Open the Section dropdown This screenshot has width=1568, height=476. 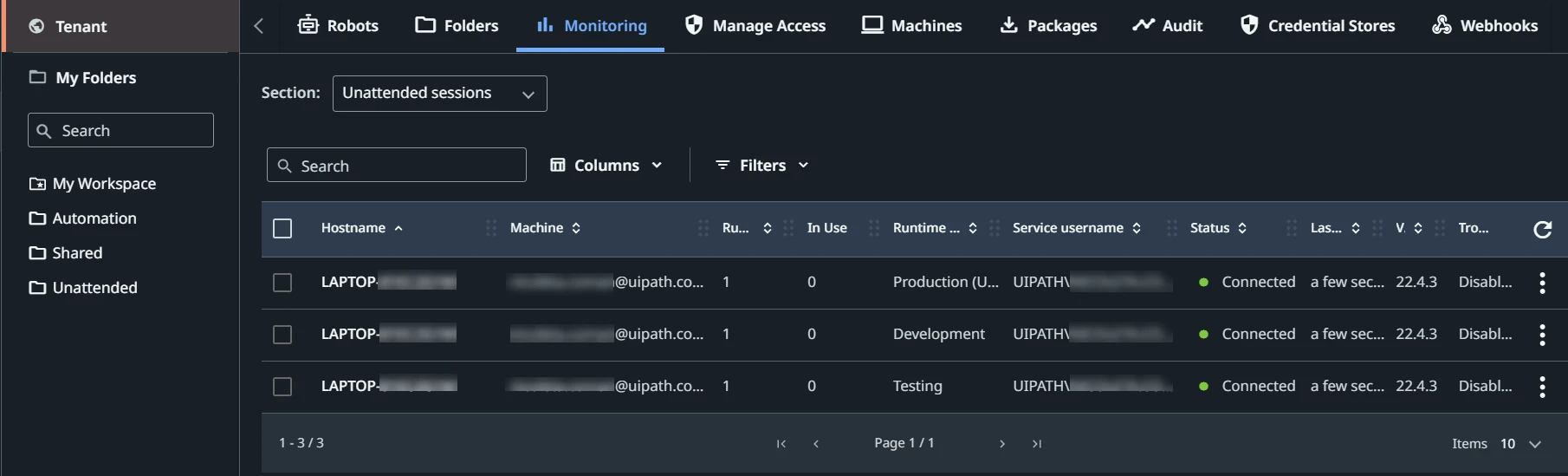440,94
